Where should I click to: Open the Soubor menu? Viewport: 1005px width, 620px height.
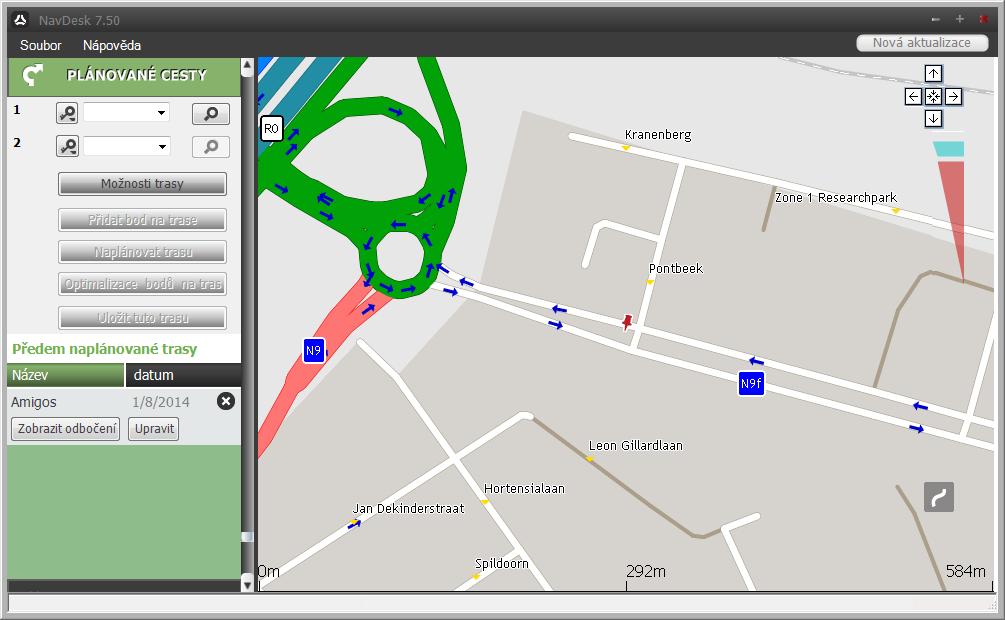coord(40,45)
